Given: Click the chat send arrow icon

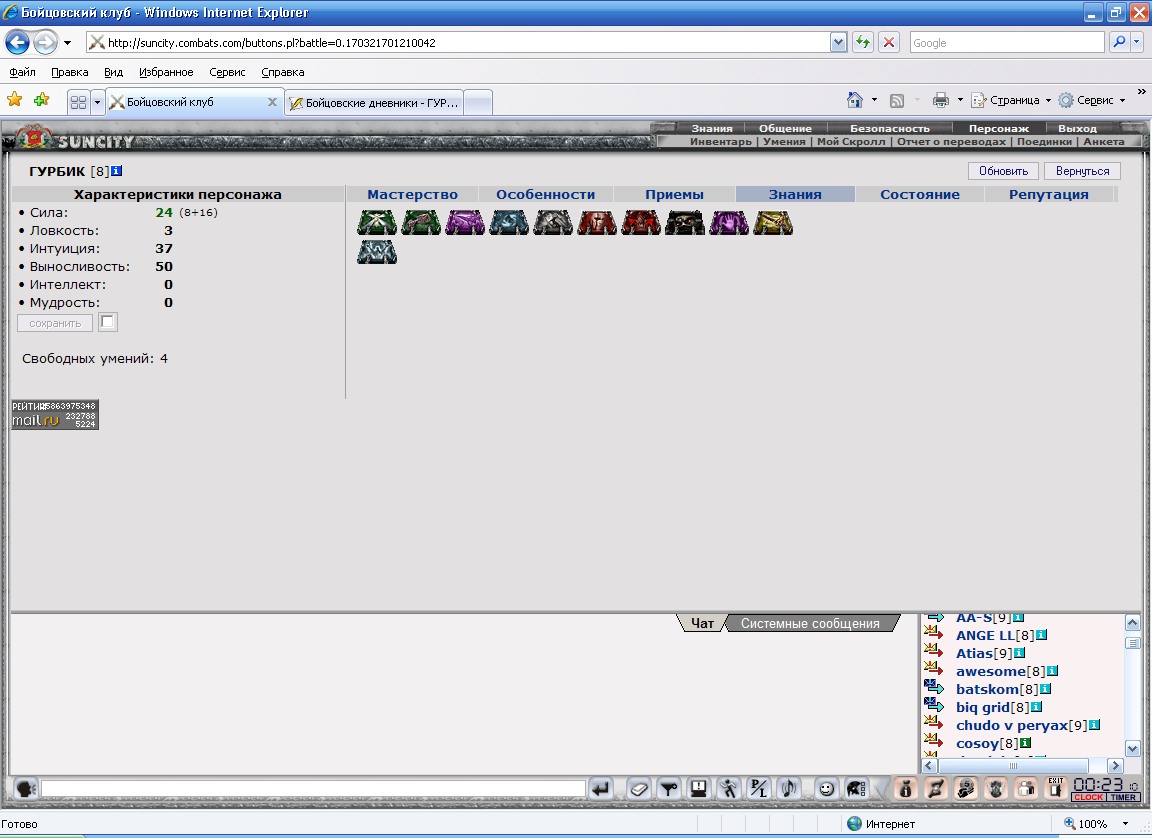Looking at the screenshot, I should coord(601,789).
